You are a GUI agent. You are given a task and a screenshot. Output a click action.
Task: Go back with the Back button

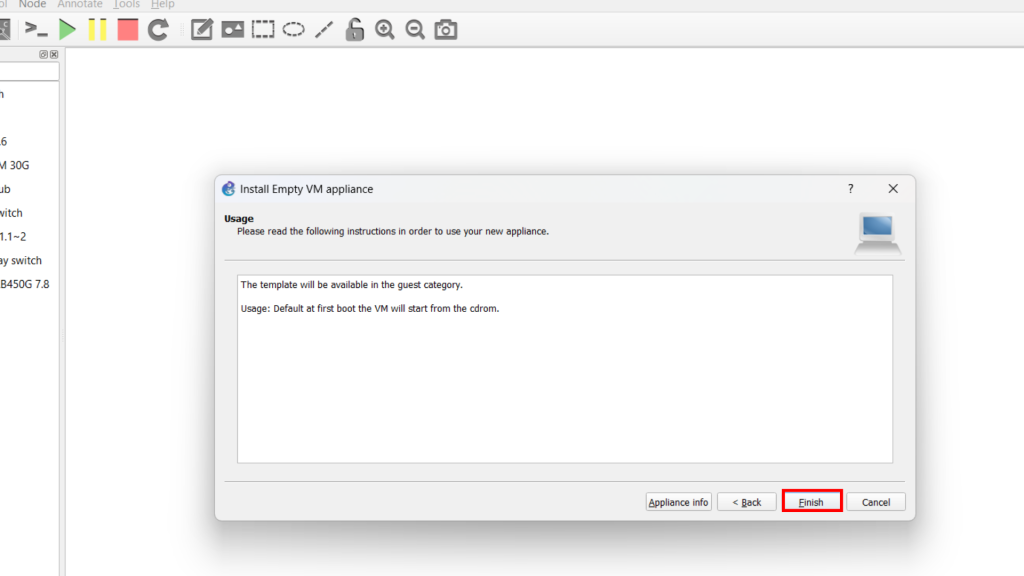746,502
